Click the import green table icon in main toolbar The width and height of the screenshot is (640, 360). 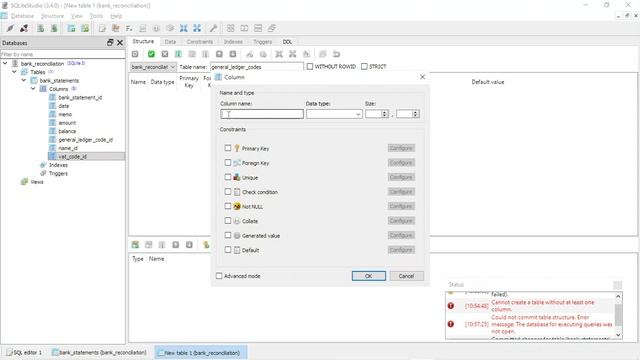(x=85, y=28)
